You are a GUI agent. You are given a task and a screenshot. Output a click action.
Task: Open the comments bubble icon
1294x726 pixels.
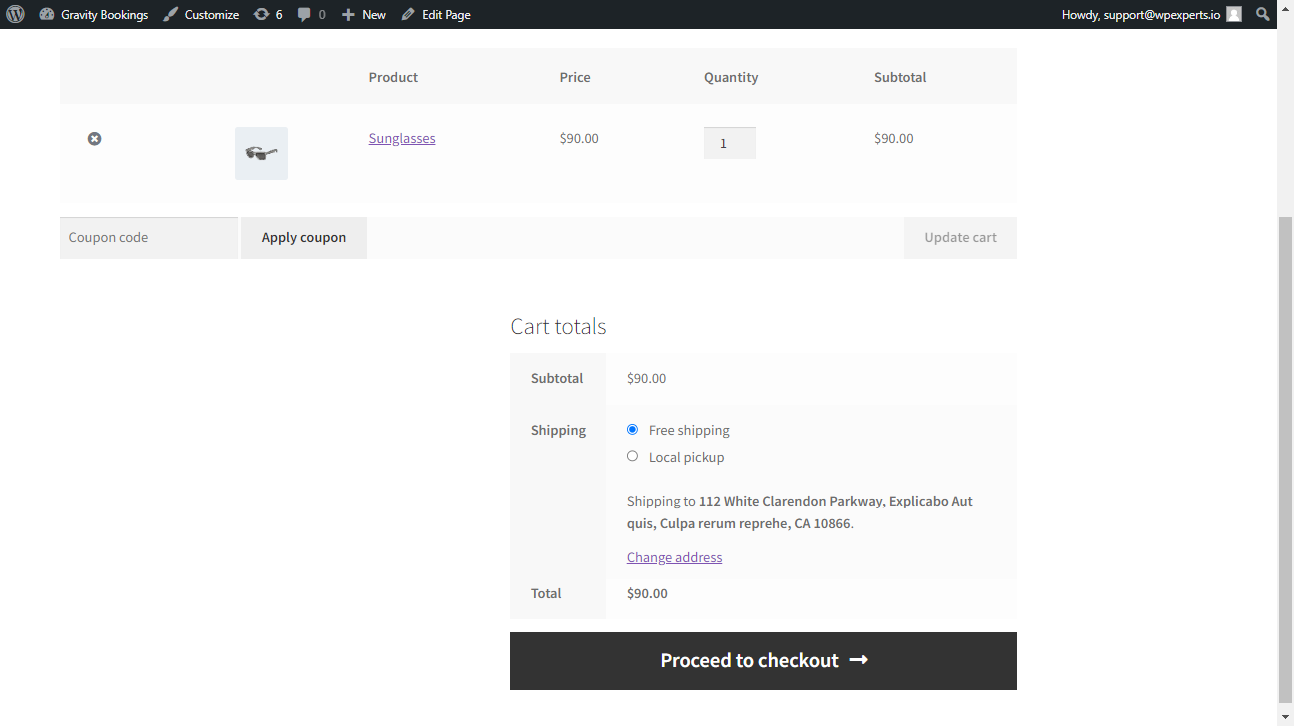coord(304,14)
